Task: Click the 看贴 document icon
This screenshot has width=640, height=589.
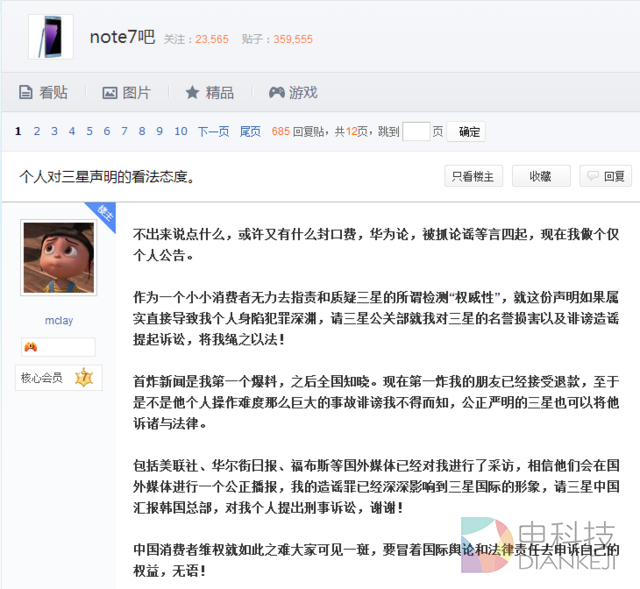Action: 26,93
